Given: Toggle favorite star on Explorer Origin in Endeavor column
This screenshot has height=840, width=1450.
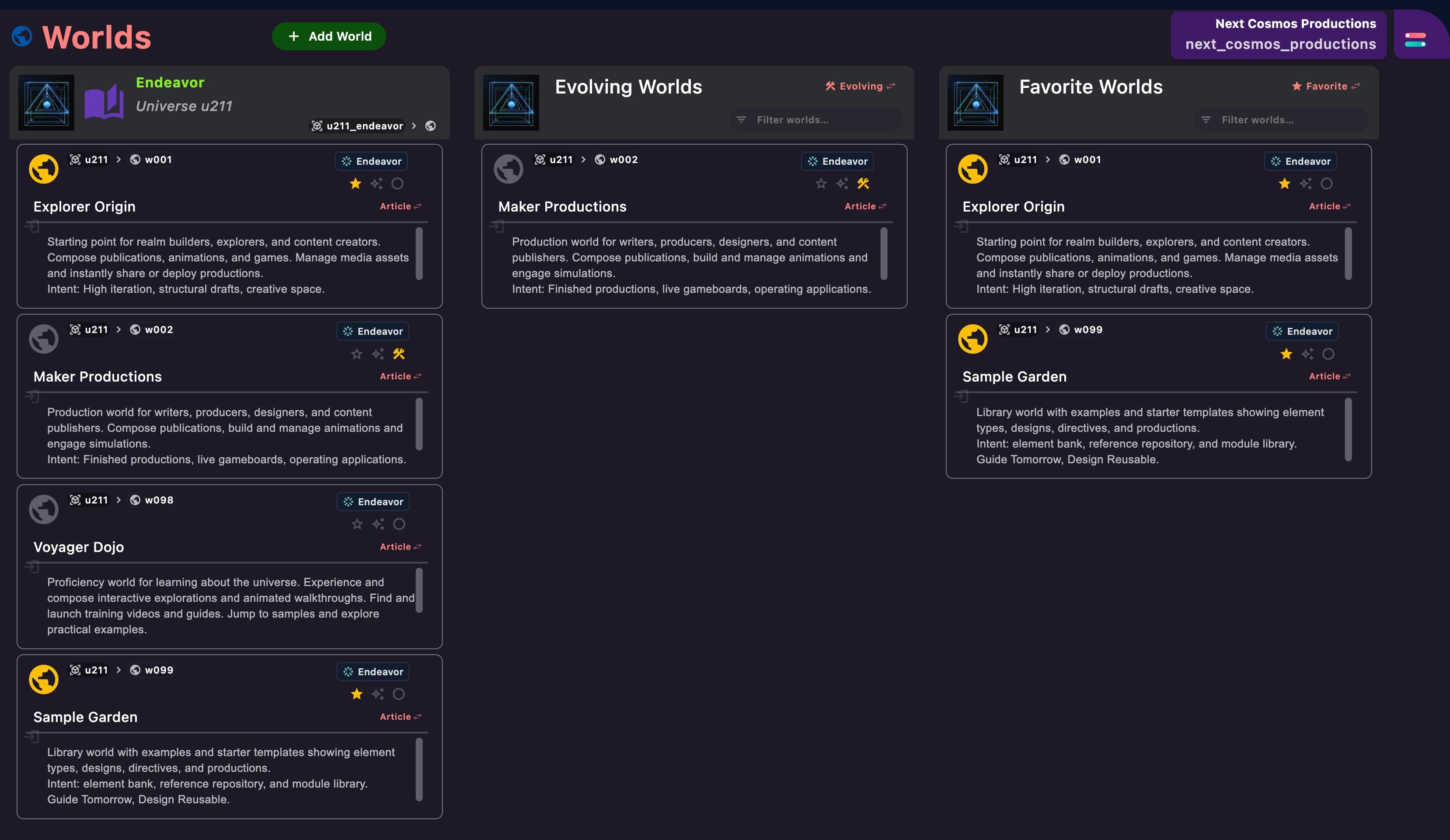Looking at the screenshot, I should coord(356,184).
